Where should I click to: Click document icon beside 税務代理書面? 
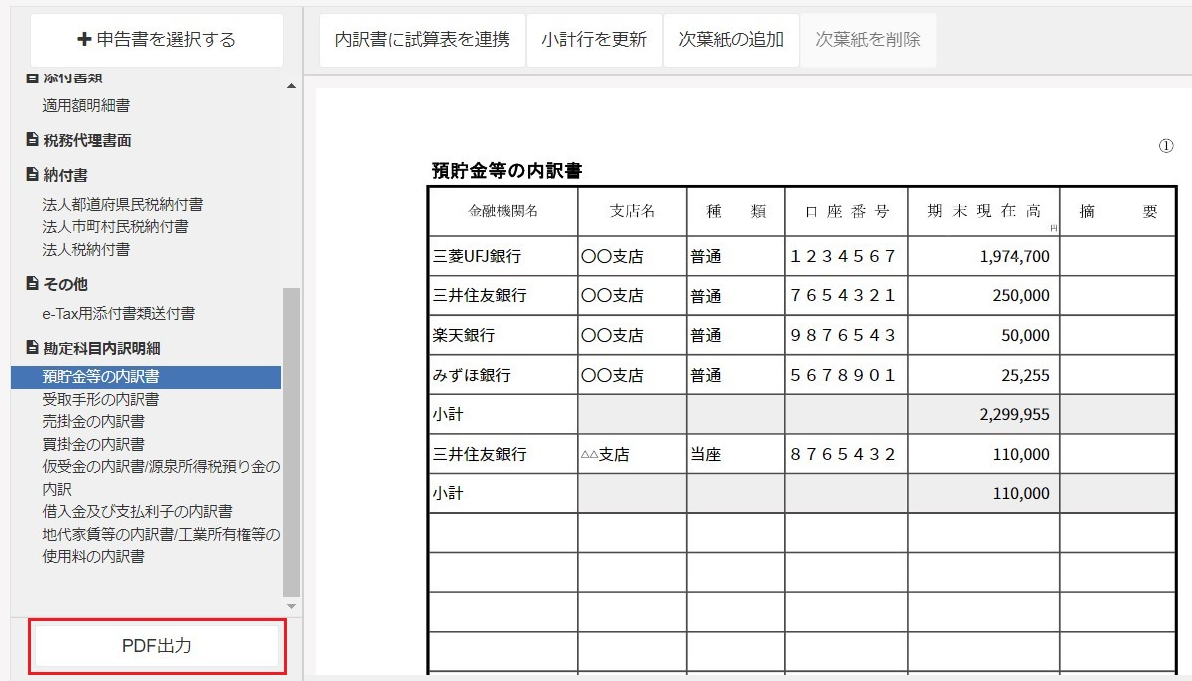pyautogui.click(x=32, y=140)
